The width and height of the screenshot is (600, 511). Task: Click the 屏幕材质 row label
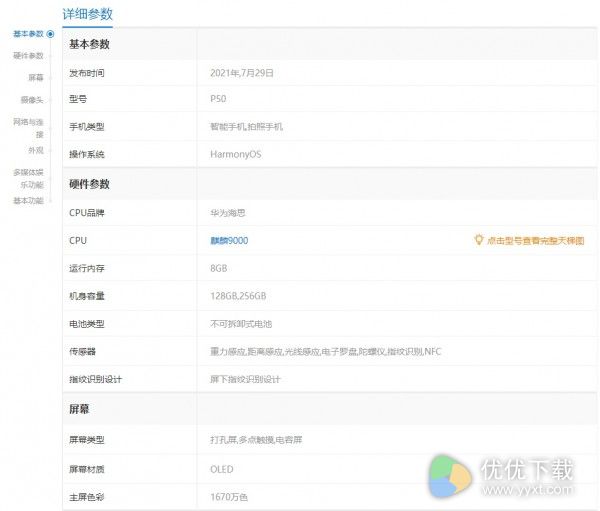87,469
